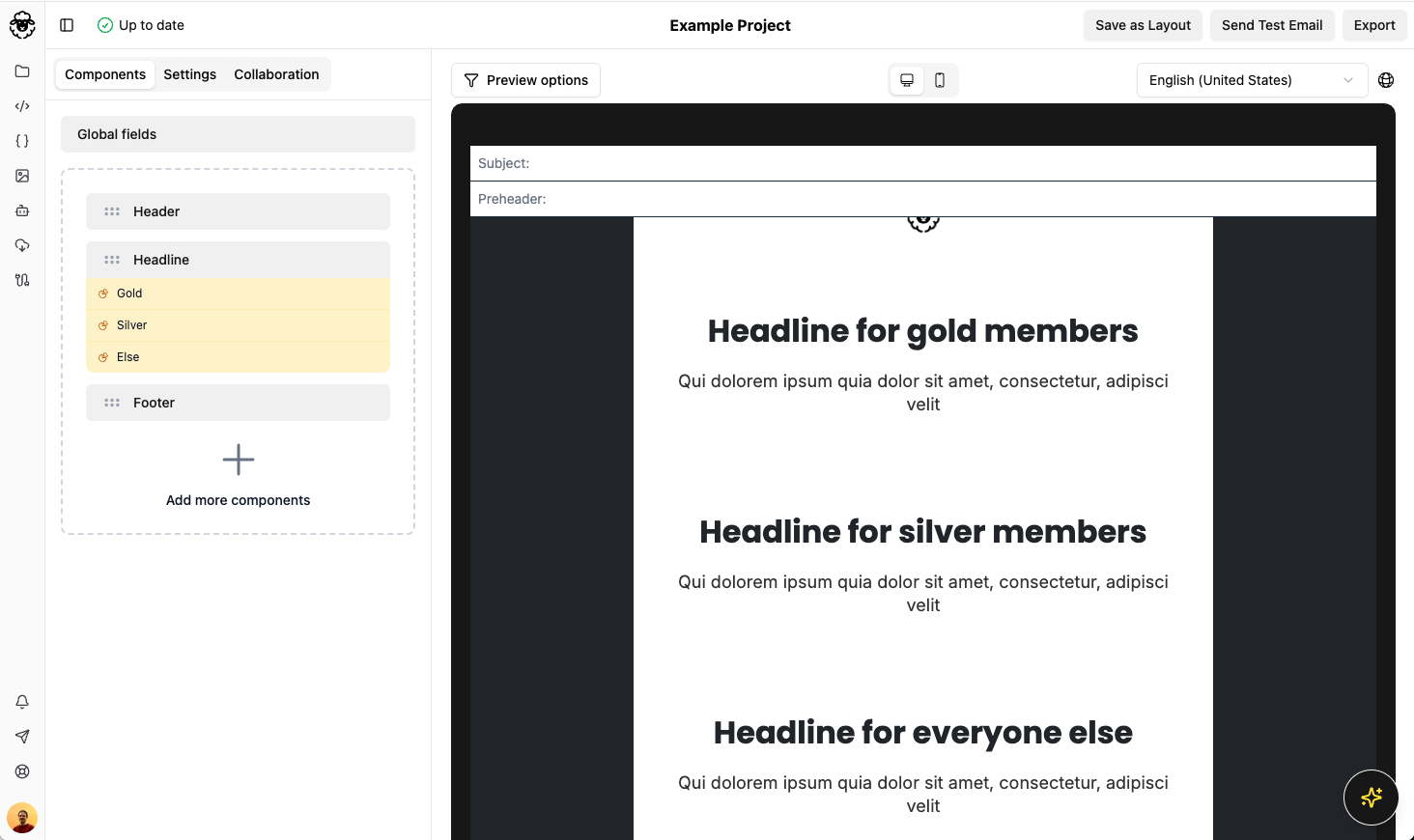Open the AI sparkle assistant button

click(1371, 798)
